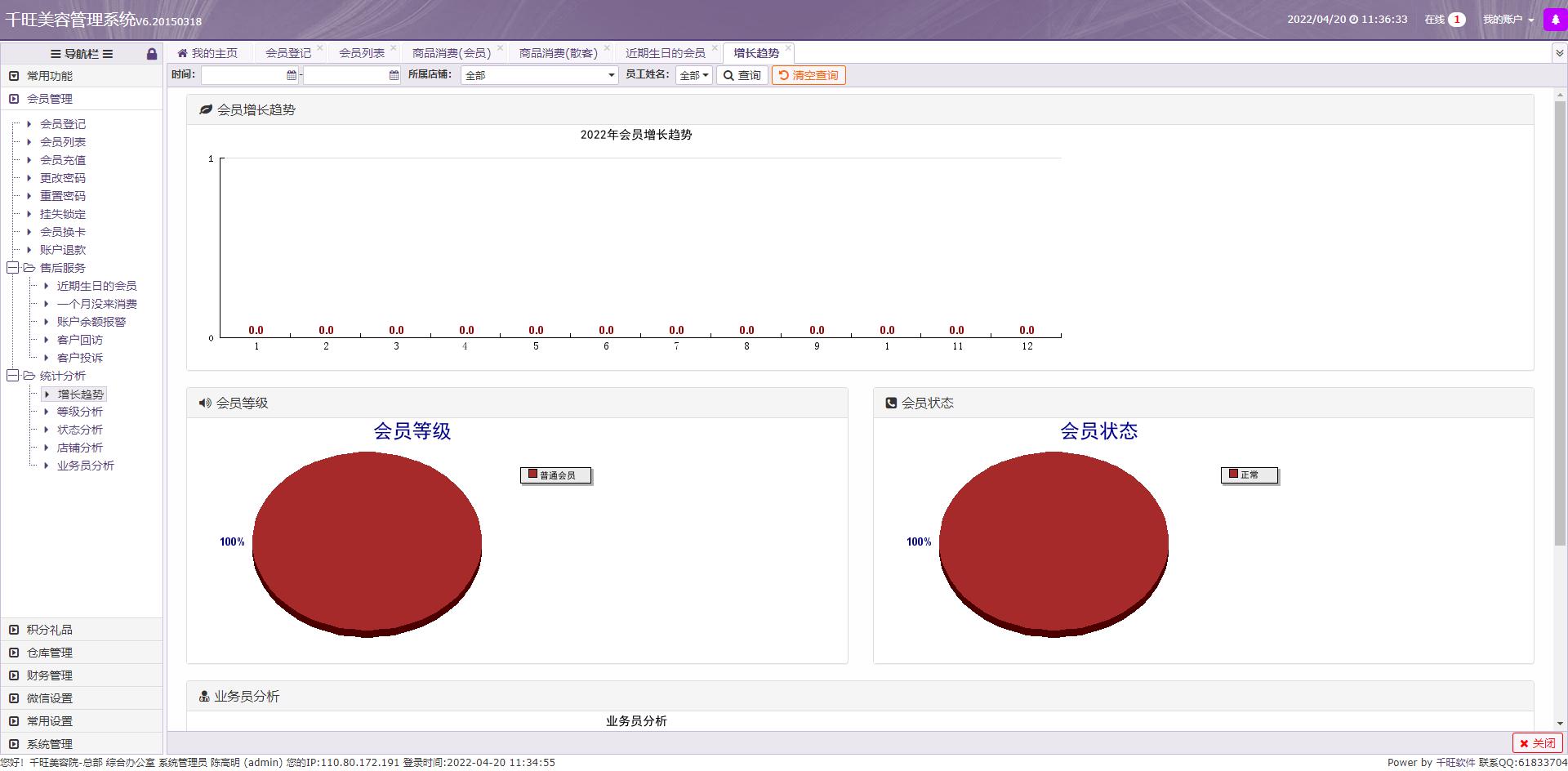Open 店铺分析 in the sidebar

click(x=80, y=448)
